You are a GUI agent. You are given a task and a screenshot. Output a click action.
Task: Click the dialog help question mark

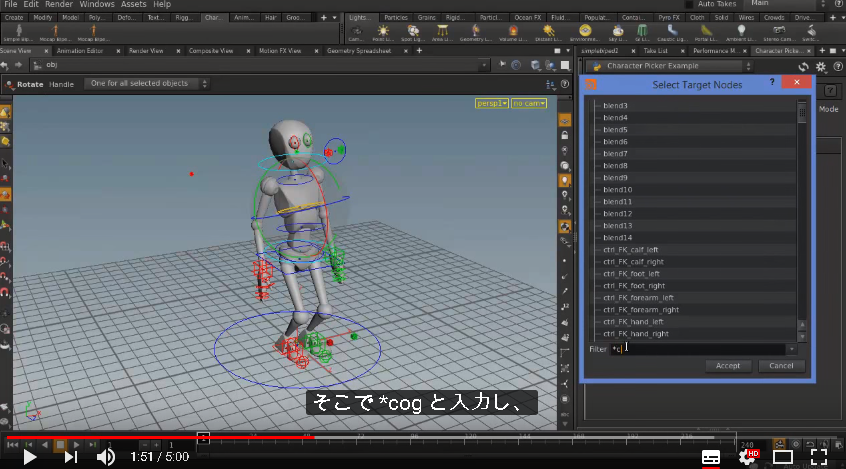[x=772, y=82]
